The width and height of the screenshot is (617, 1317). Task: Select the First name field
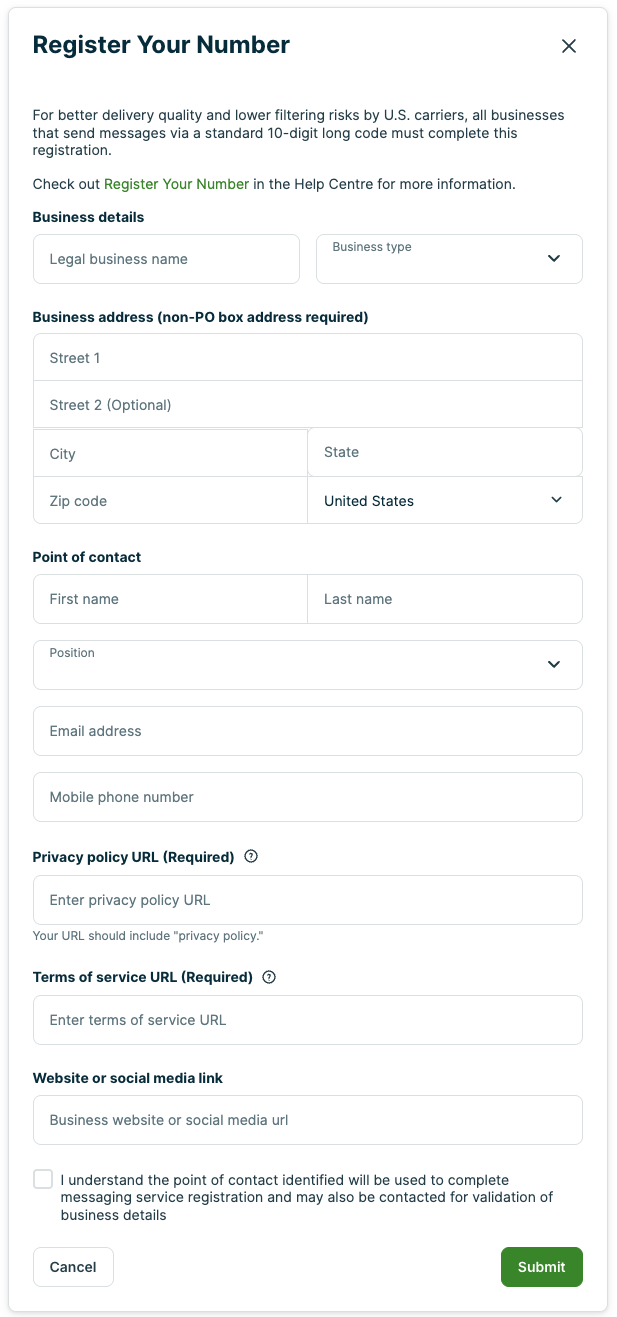coord(170,599)
